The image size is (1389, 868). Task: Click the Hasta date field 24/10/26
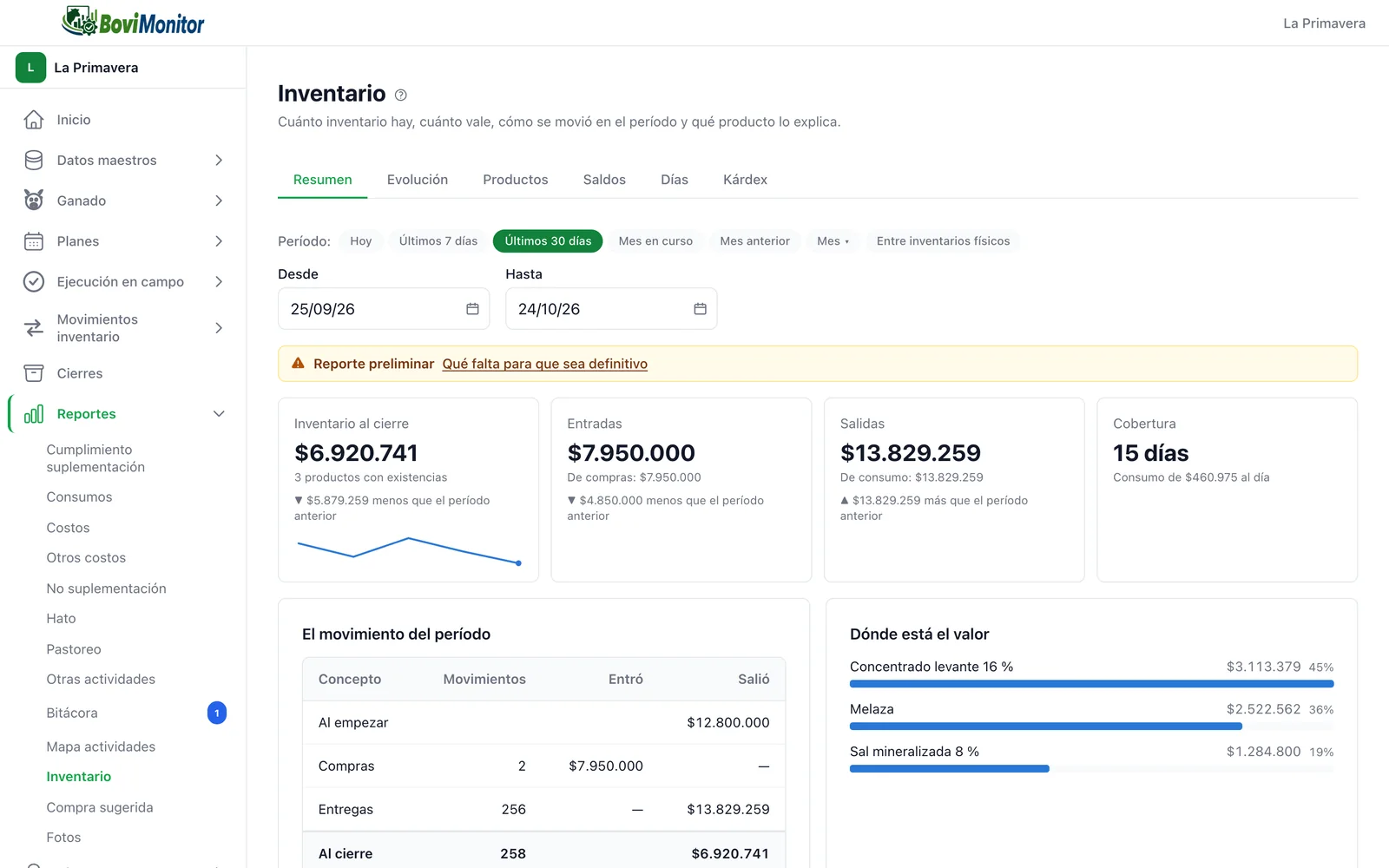click(611, 309)
